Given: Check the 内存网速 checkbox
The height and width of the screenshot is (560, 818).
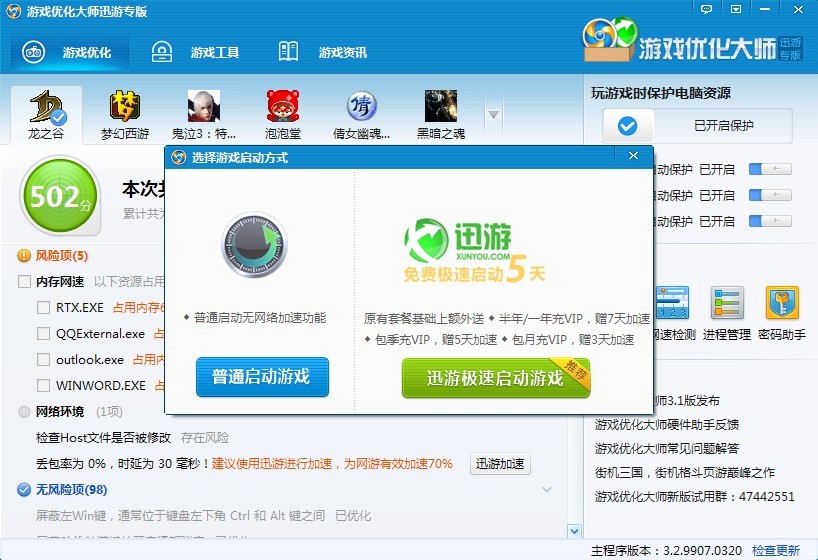Looking at the screenshot, I should pyautogui.click(x=24, y=282).
